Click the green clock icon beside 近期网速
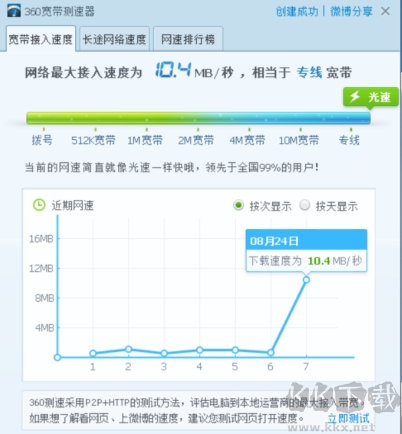The image size is (402, 434). click(39, 205)
